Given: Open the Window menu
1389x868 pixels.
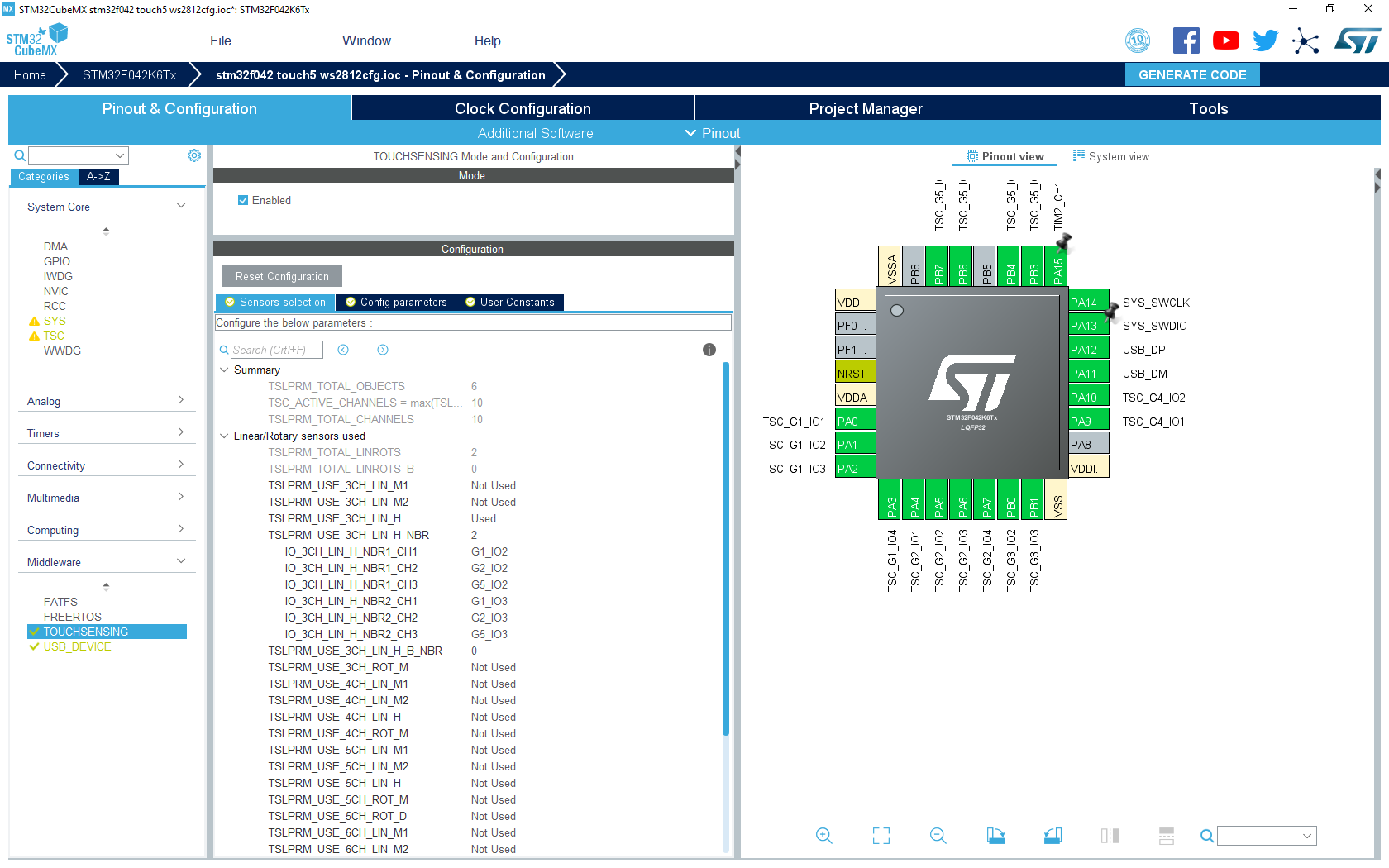Looking at the screenshot, I should click(366, 41).
